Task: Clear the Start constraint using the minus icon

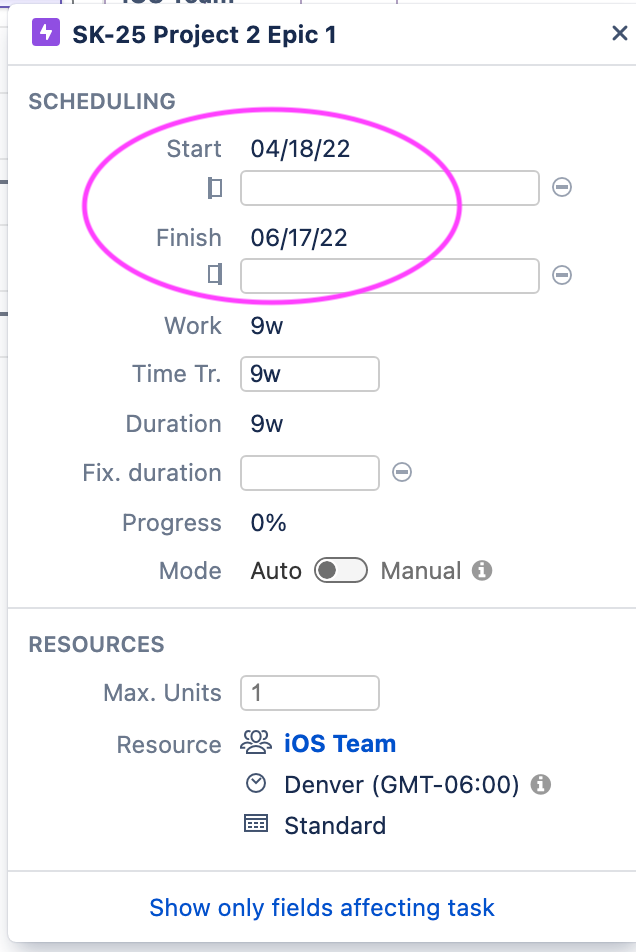Action: (561, 187)
